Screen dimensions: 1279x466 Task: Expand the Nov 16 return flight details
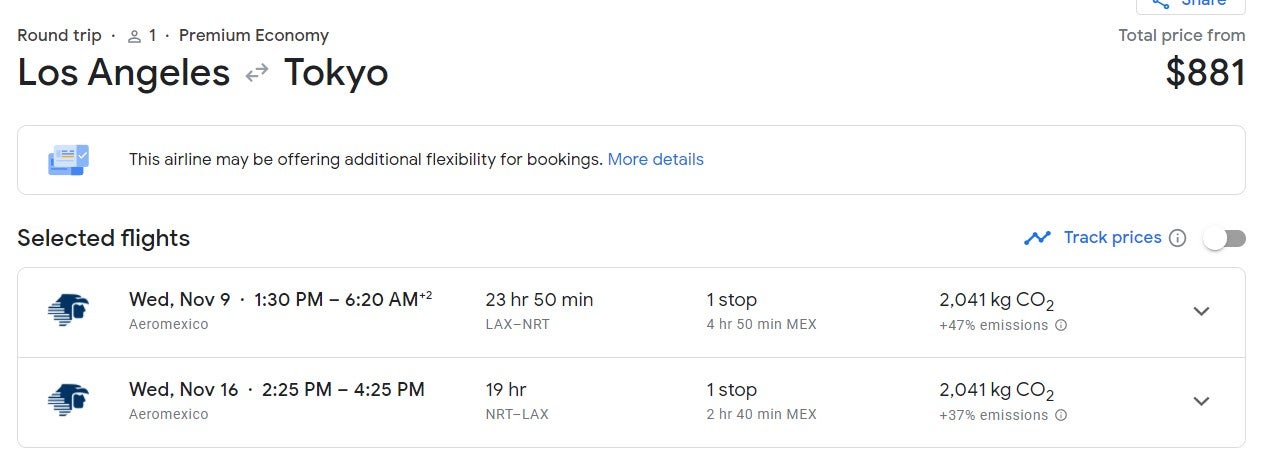pos(1202,401)
